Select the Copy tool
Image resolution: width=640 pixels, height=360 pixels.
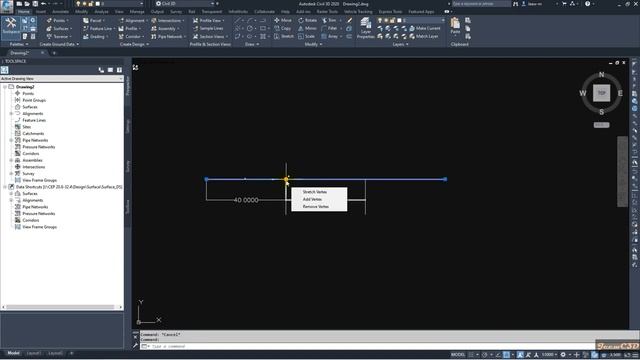[283, 29]
